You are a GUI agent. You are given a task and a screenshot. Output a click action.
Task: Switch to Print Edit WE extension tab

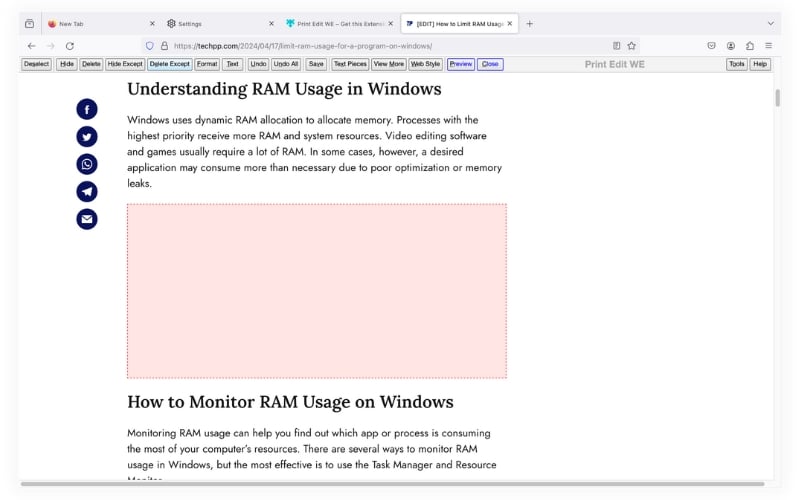click(x=339, y=23)
